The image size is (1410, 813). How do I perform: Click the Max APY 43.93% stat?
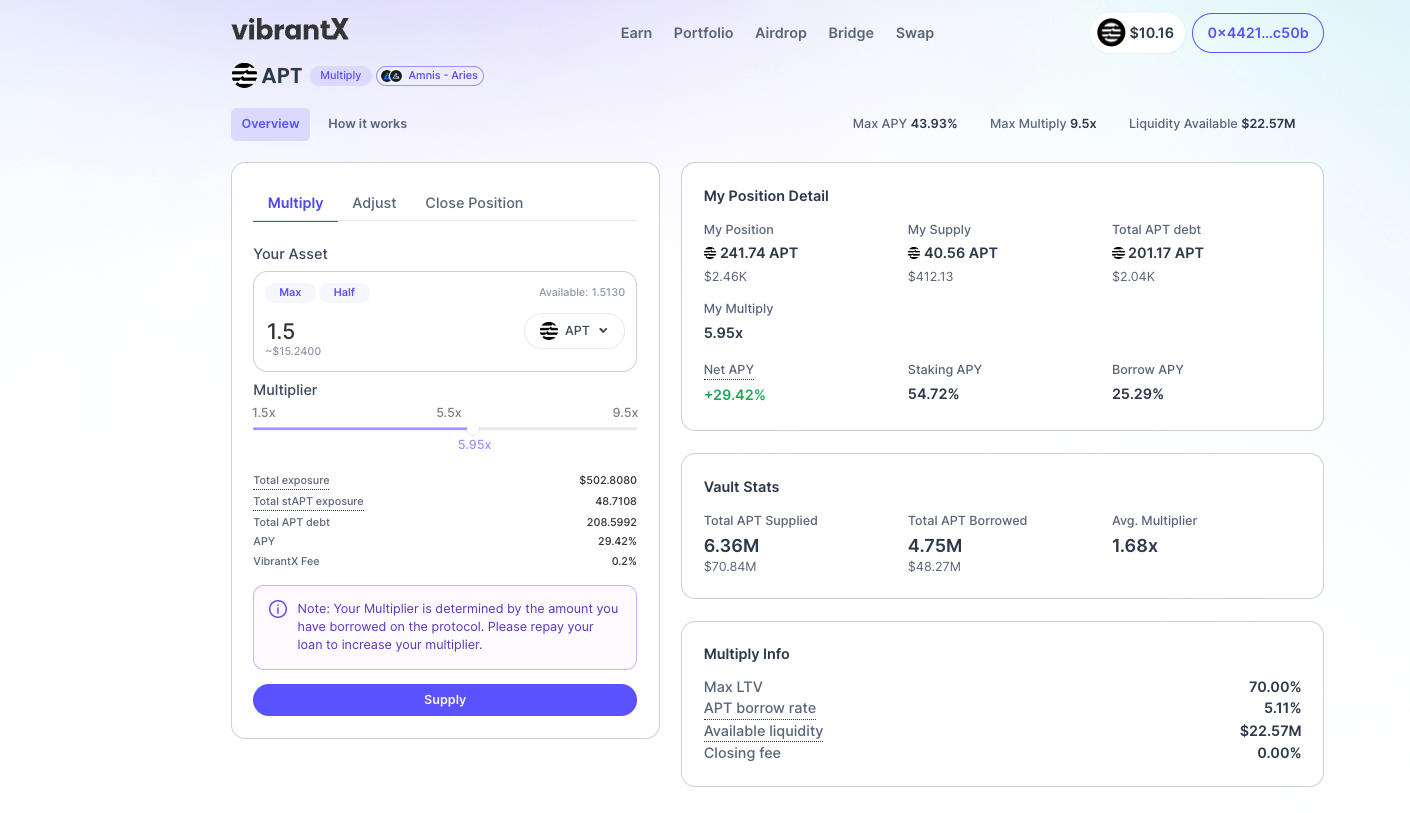point(905,124)
